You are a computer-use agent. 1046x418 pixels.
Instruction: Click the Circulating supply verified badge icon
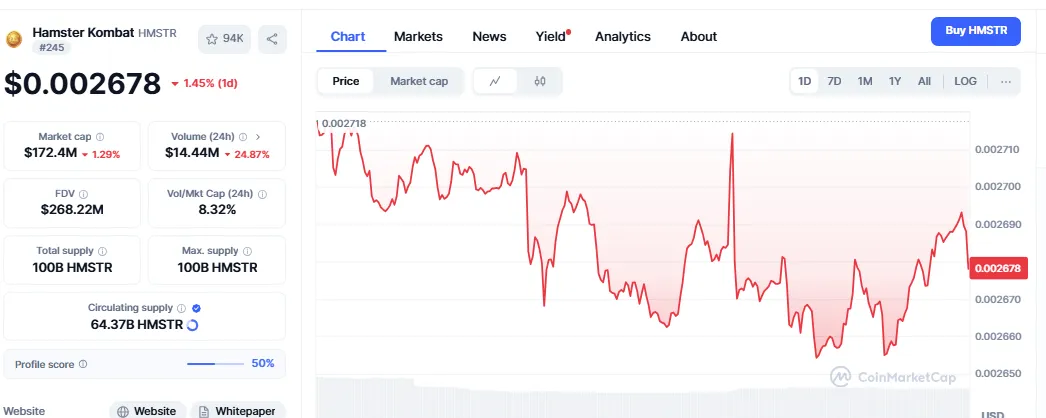tap(196, 308)
